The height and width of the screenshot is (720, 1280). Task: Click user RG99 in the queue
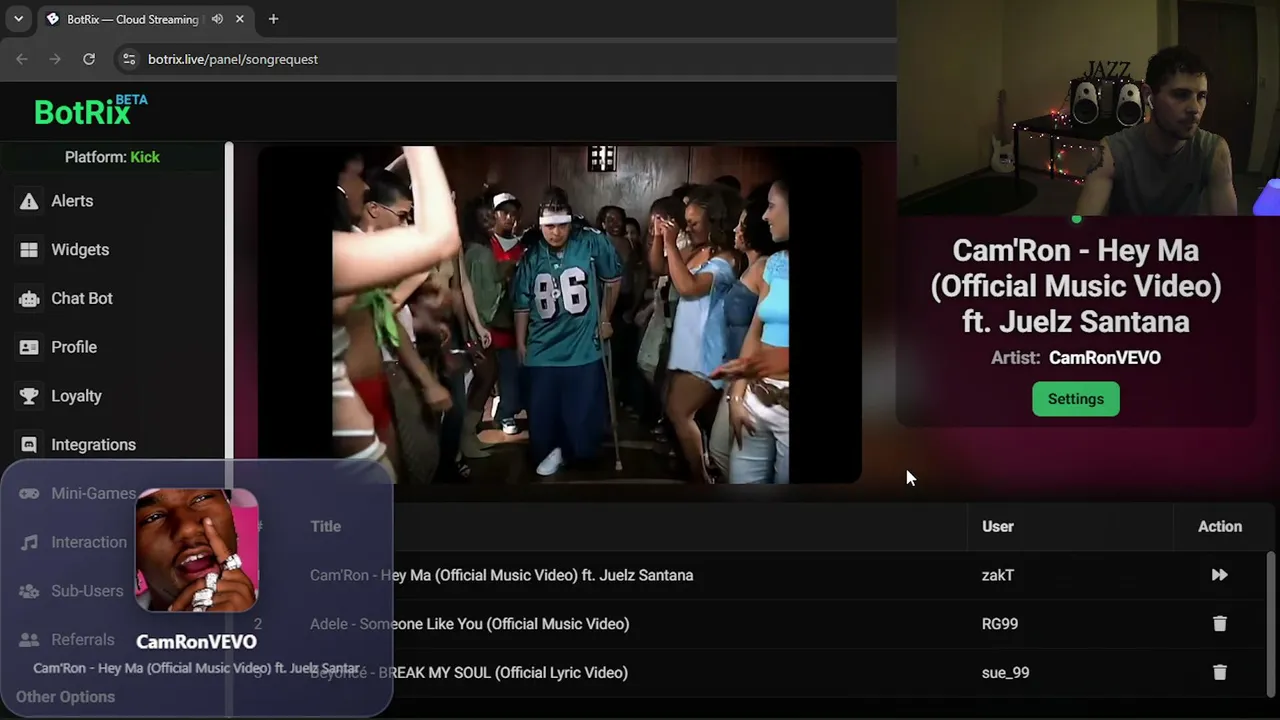click(x=1000, y=624)
